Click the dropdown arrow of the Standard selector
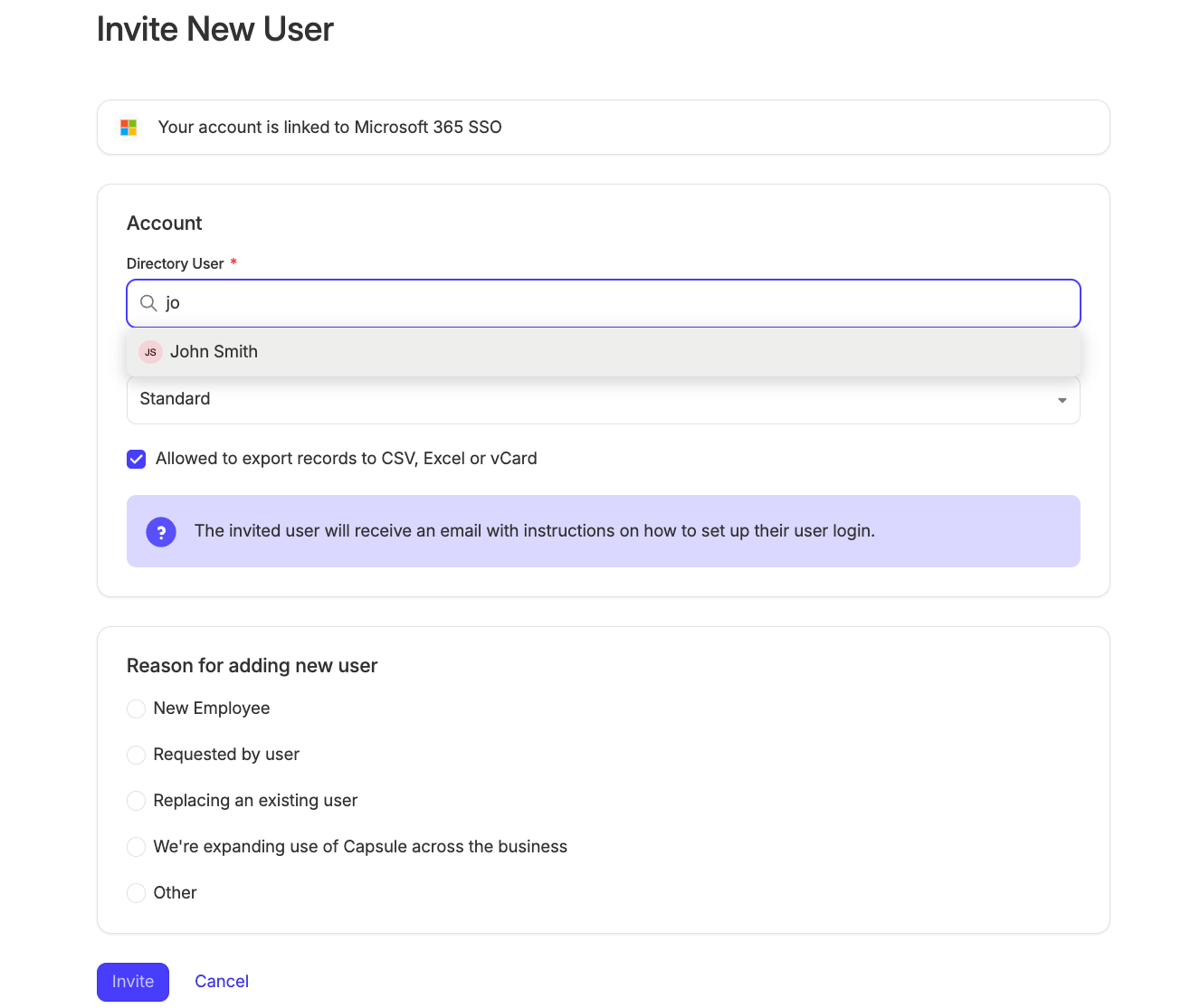 (x=1062, y=400)
